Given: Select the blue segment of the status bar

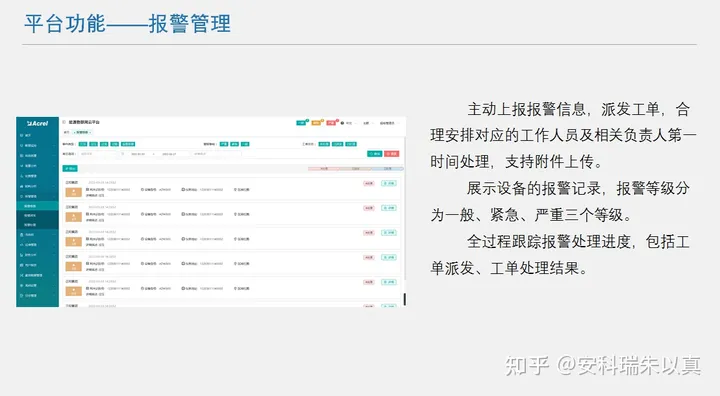Looking at the screenshot, I should 387,169.
